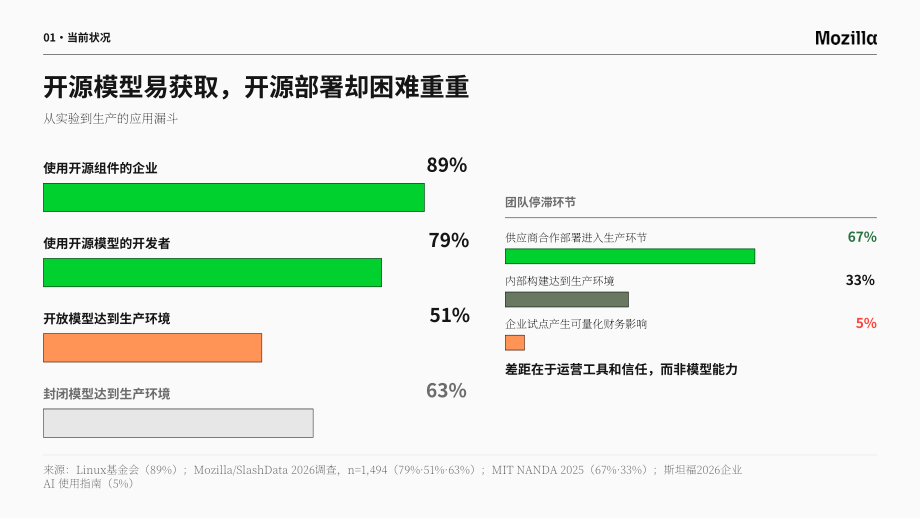Click the section label 01 · 当前状况
Viewport: 920px width, 518px height.
click(x=77, y=38)
